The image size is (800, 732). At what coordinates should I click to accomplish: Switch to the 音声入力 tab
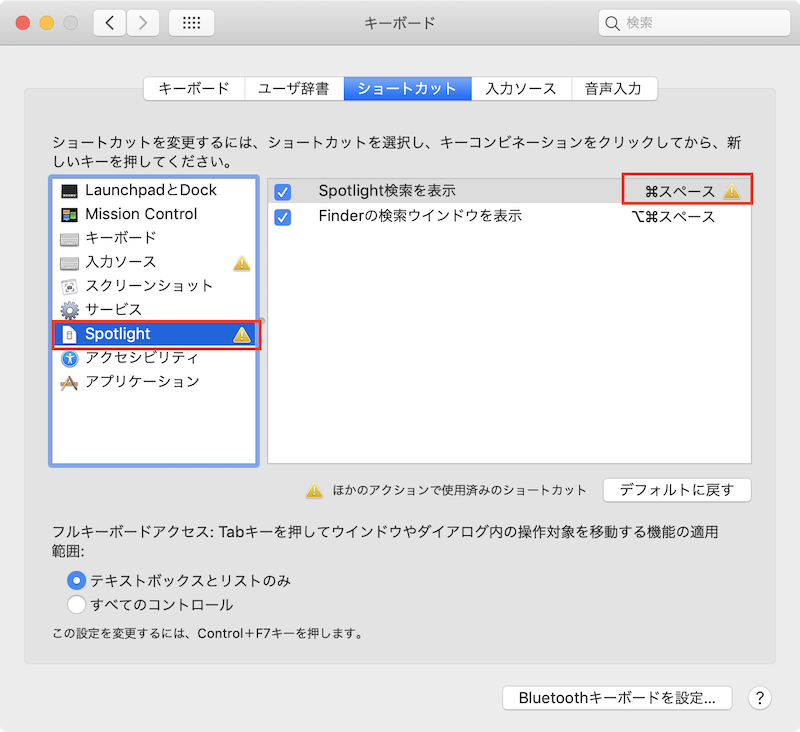tap(614, 88)
